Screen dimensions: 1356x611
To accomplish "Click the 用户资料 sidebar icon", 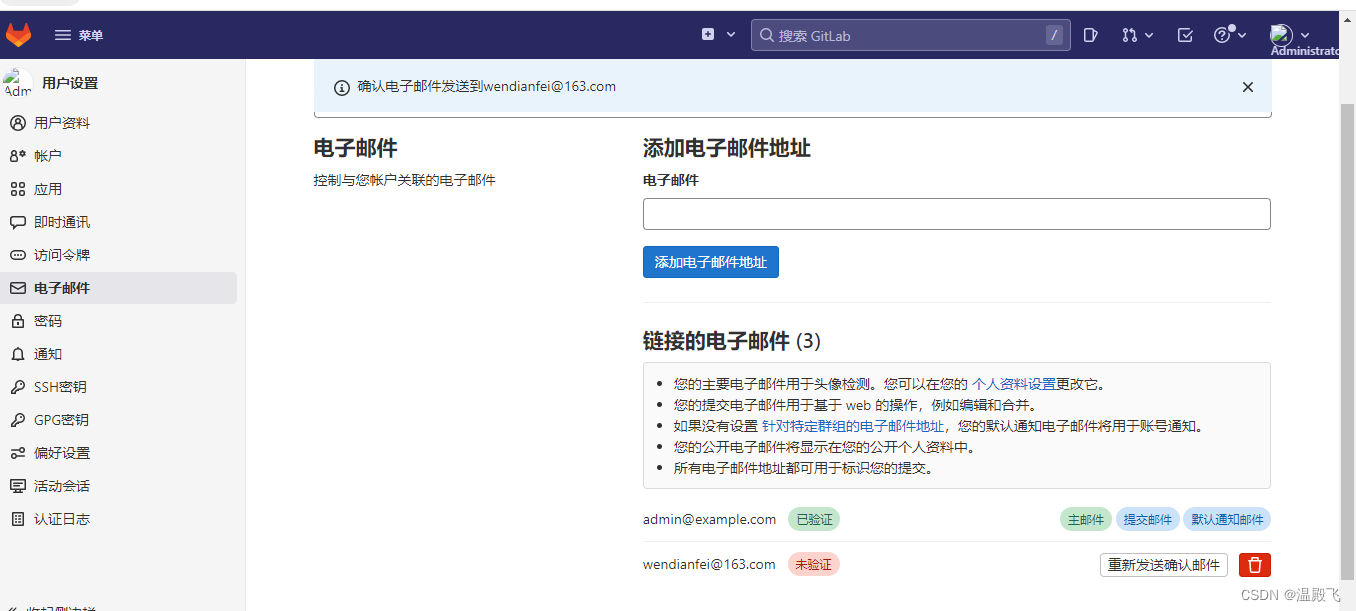I will click(x=17, y=123).
